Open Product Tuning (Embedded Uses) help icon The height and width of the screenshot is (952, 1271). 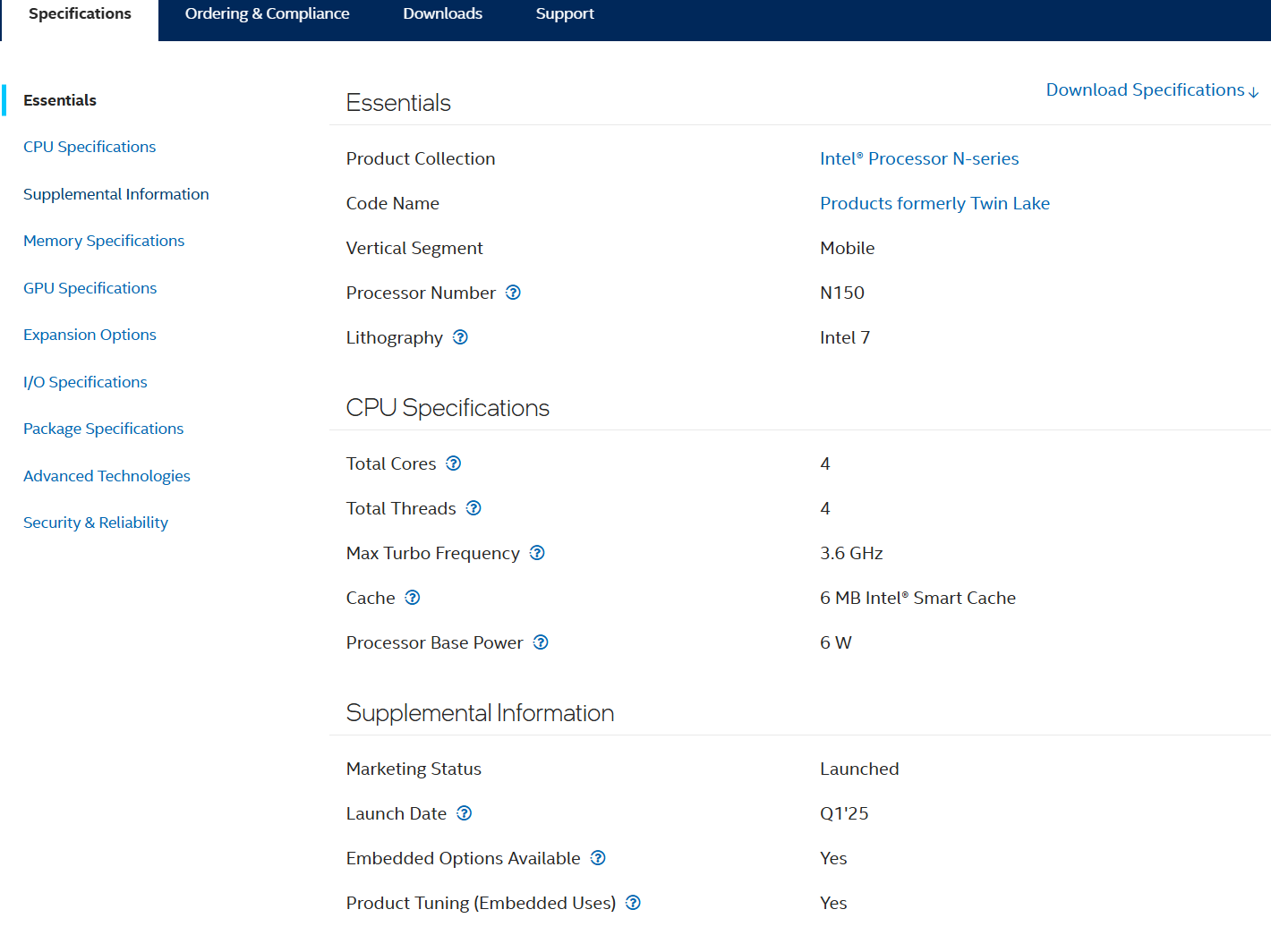click(633, 903)
